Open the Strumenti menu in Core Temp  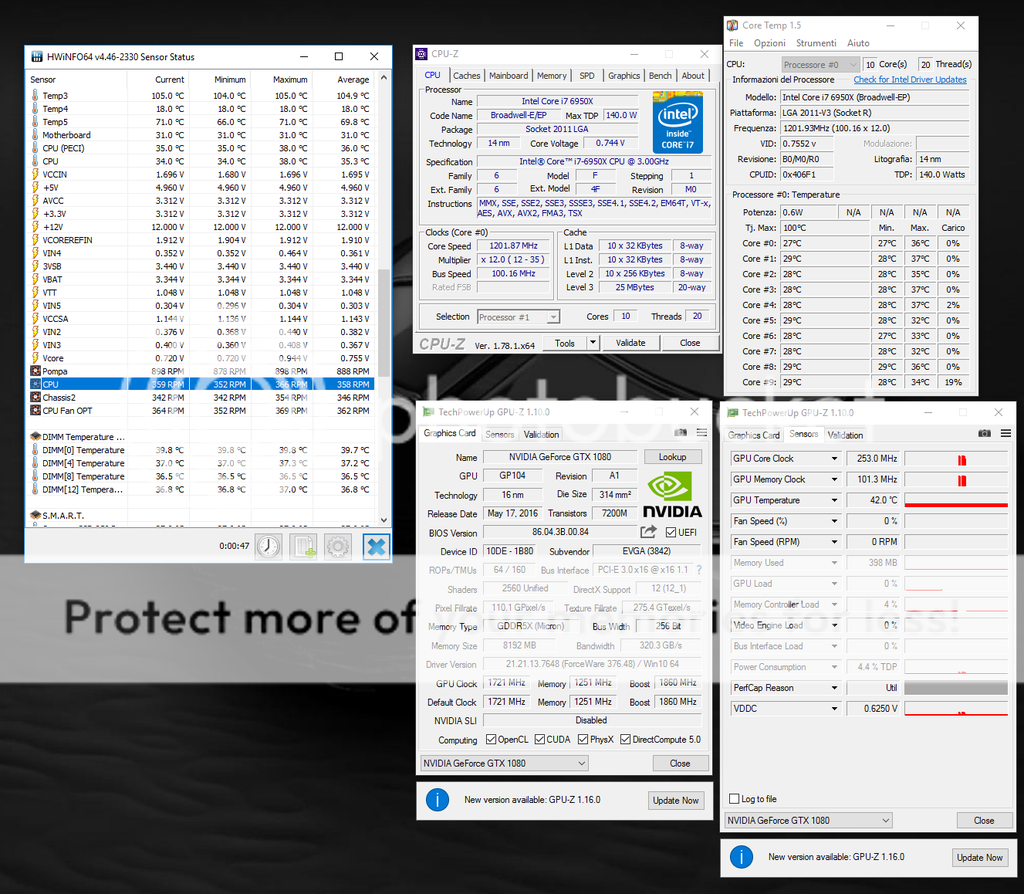(x=815, y=43)
